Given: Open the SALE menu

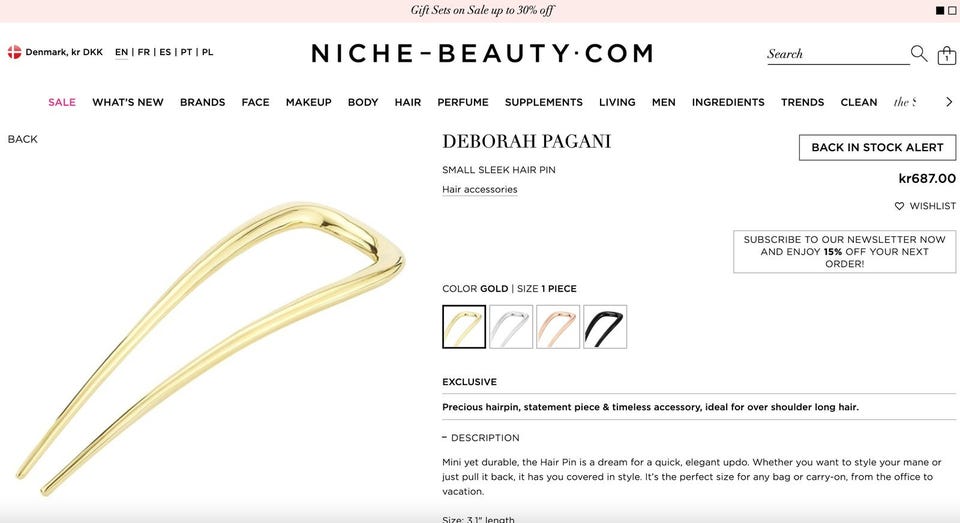Looking at the screenshot, I should tap(62, 102).
